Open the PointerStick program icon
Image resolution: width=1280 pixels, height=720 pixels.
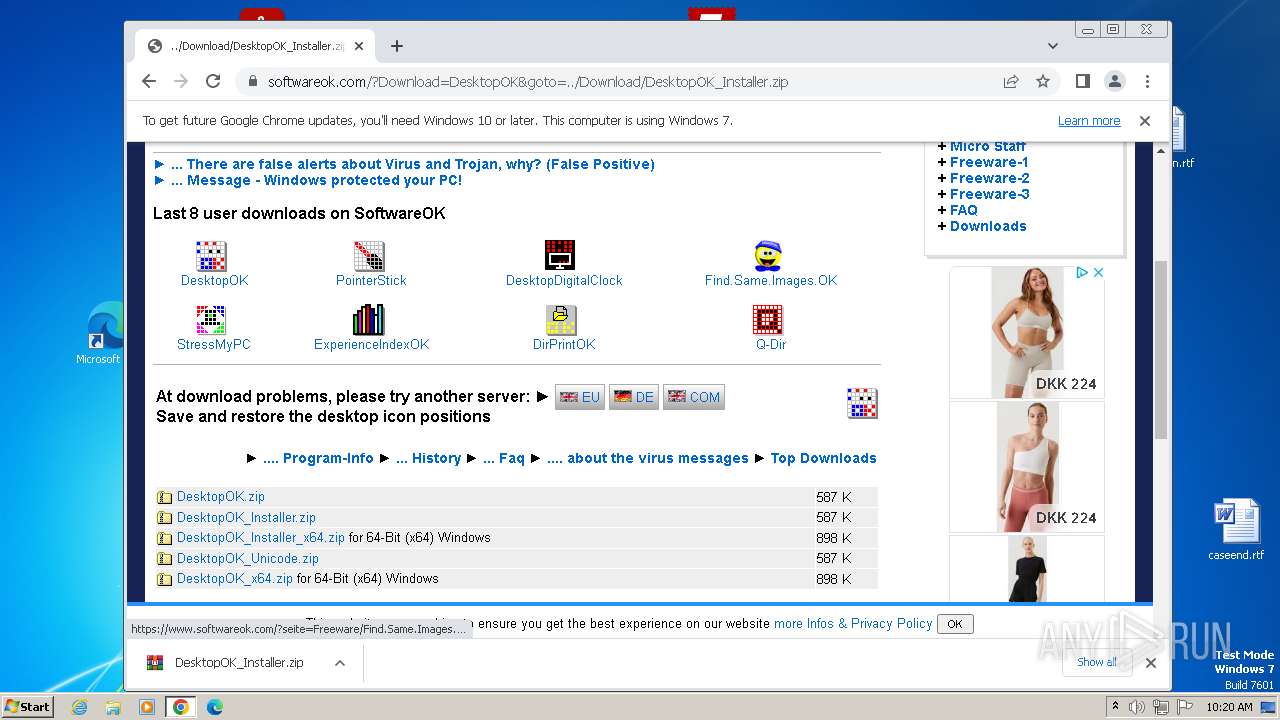(369, 256)
